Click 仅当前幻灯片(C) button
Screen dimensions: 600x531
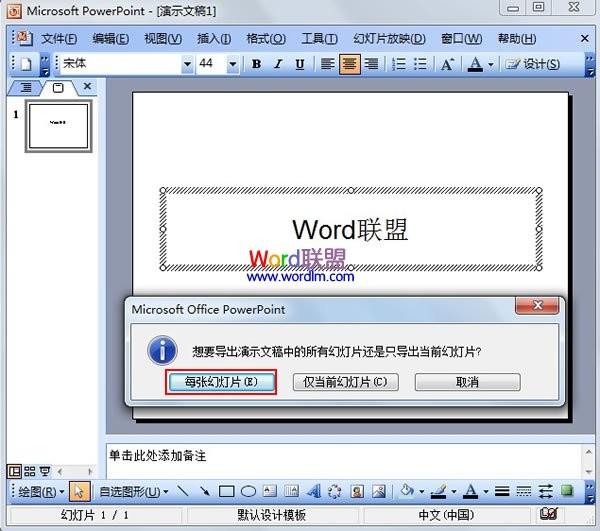(x=346, y=382)
